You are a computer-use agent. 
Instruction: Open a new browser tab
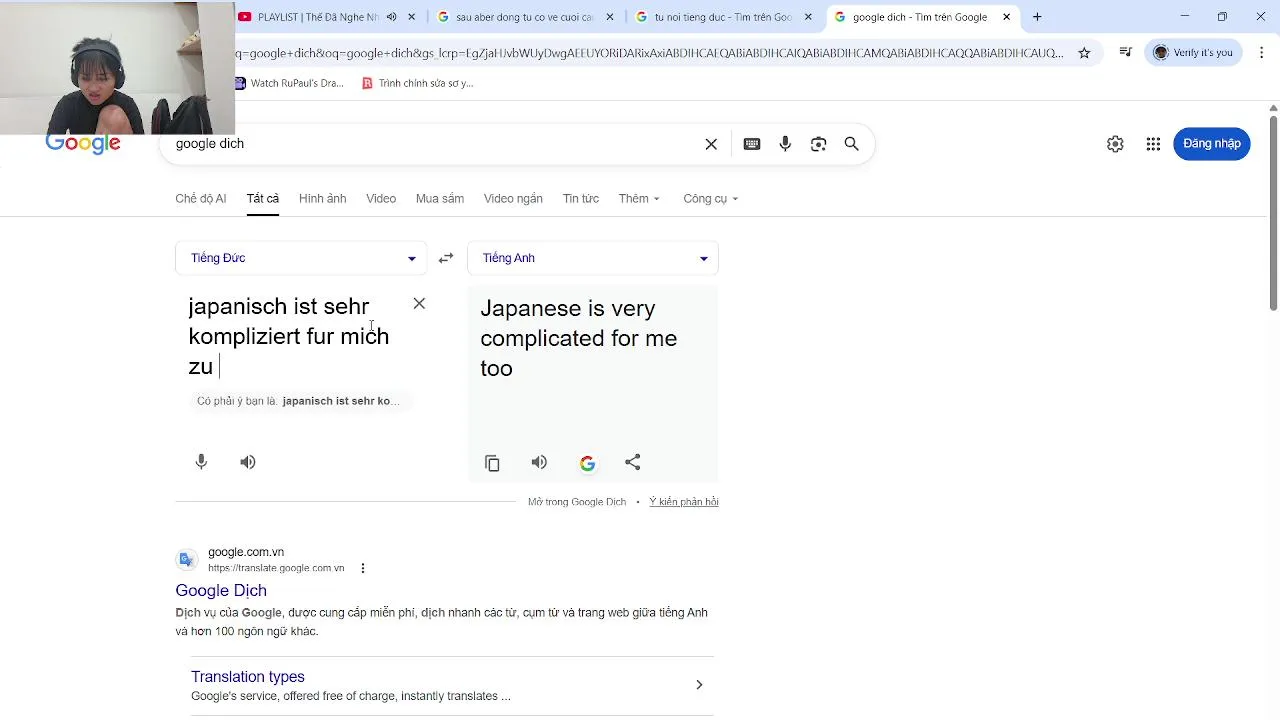(1037, 17)
